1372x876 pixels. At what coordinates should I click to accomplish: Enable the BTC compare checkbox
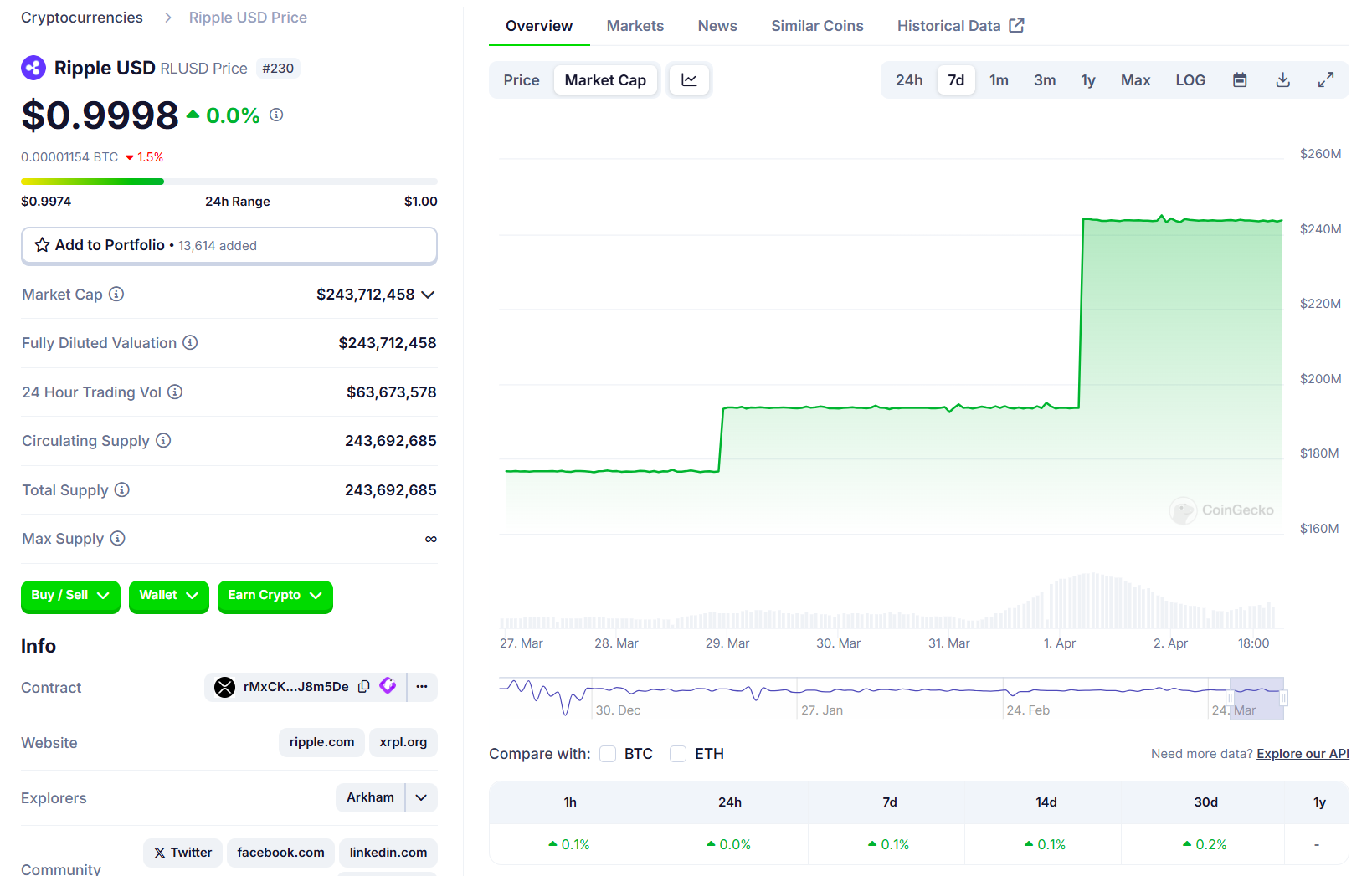(608, 754)
